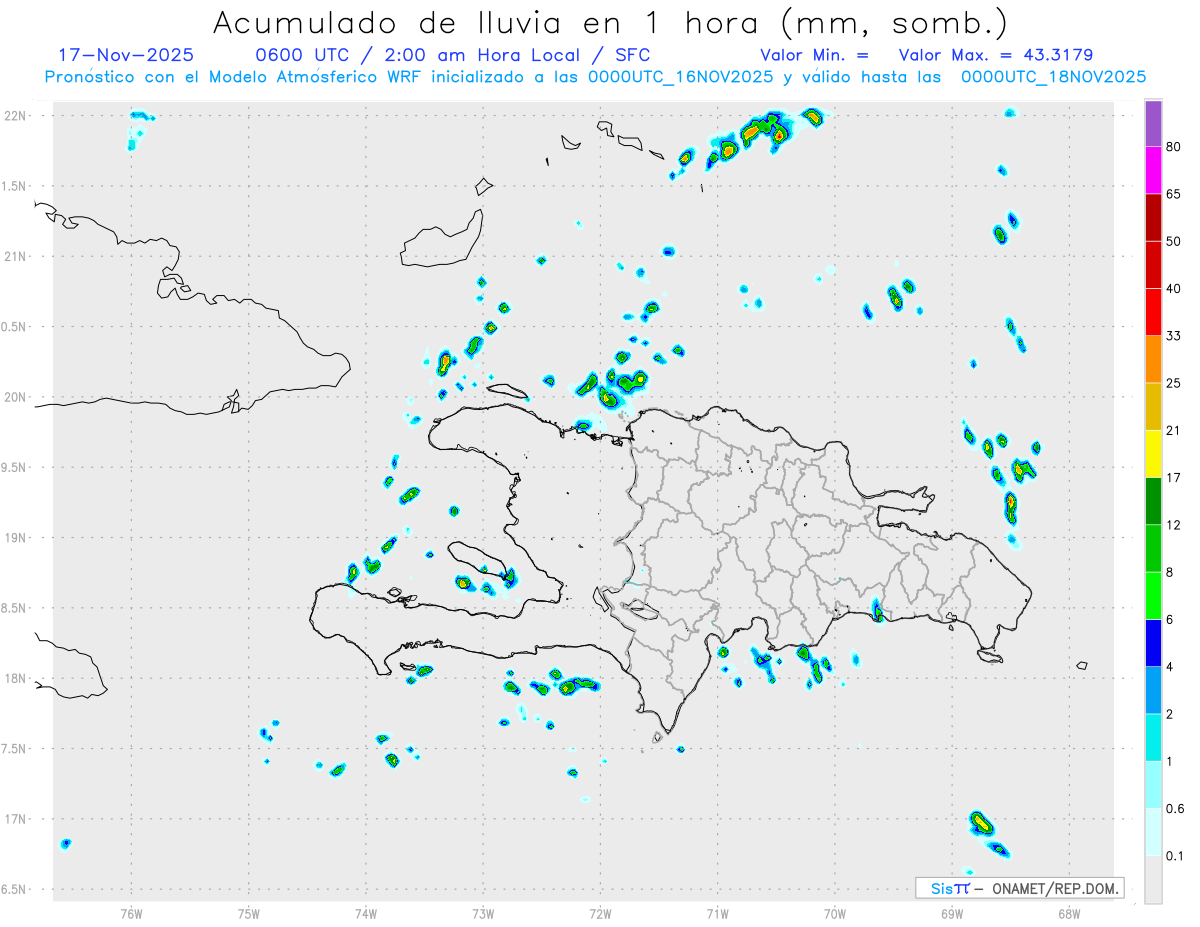Click the '17N' latitude label
1200x927 pixels.
17,819
